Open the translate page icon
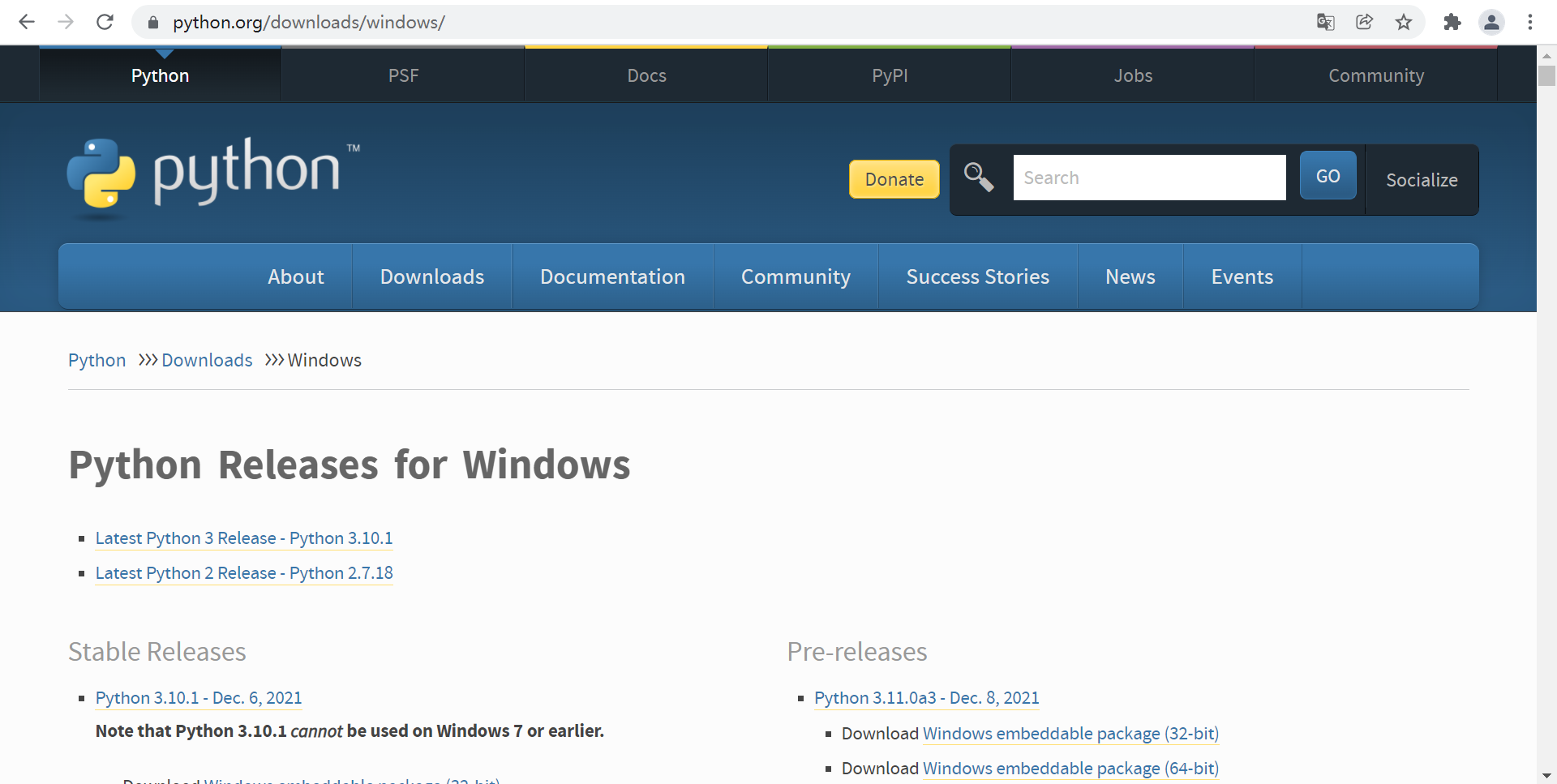1557x784 pixels. 1325,22
